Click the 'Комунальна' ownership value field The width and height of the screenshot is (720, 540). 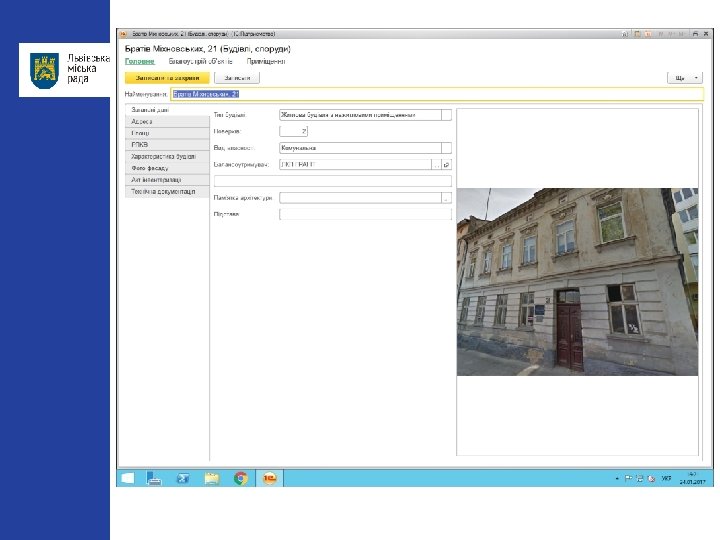point(360,148)
